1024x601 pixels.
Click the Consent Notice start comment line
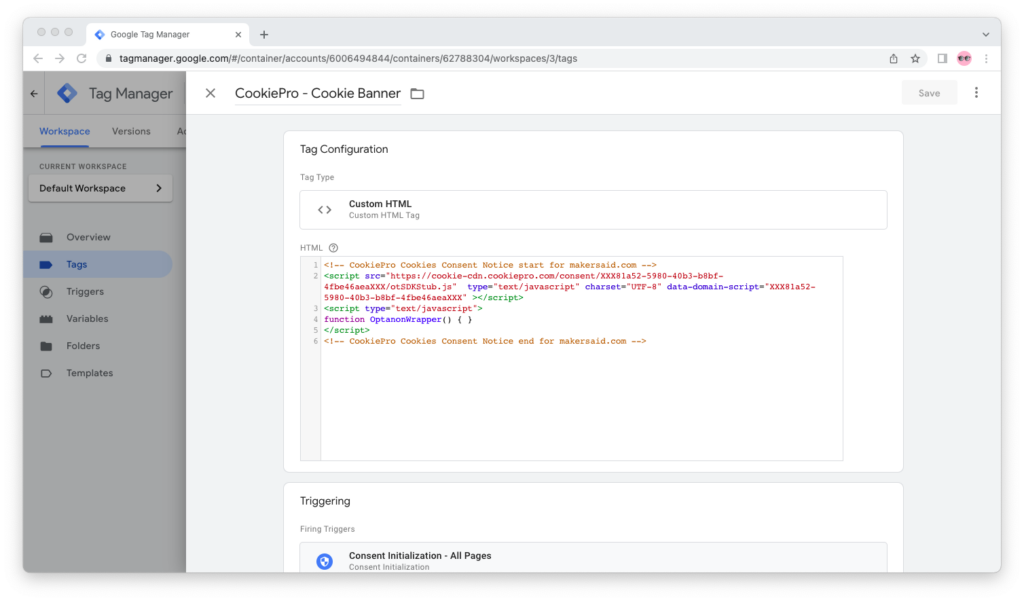click(490, 265)
